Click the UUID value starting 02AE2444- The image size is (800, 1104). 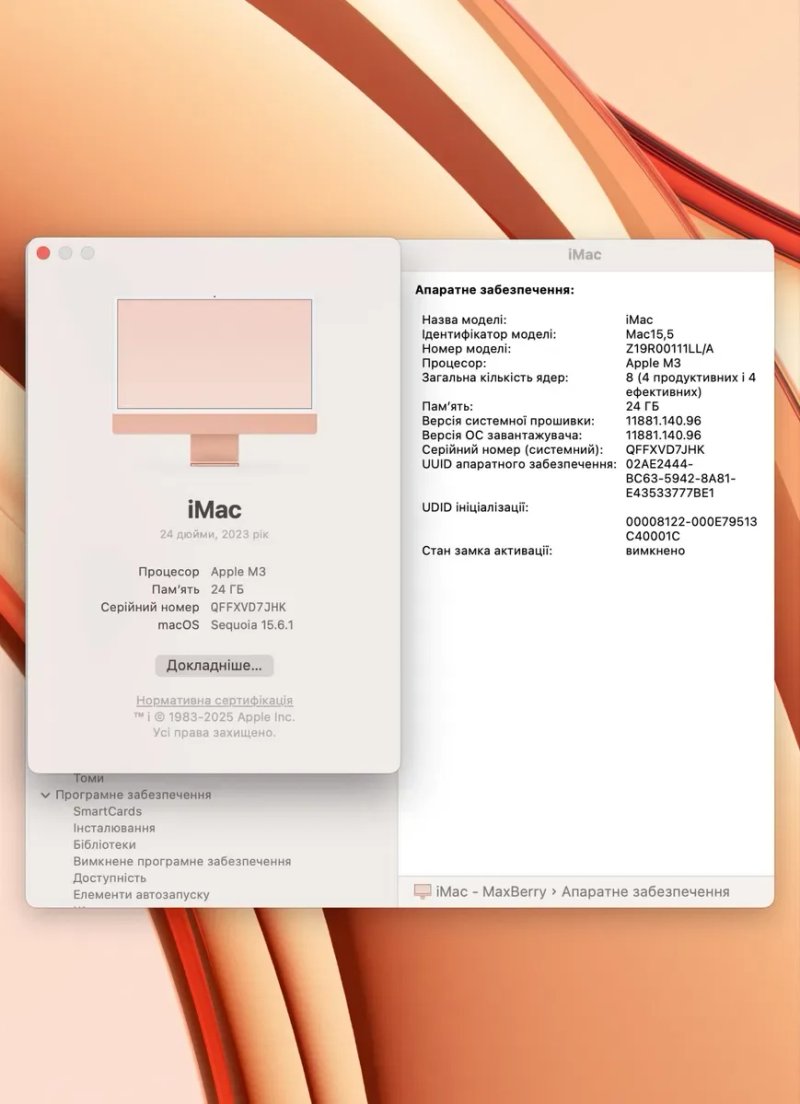coord(680,478)
